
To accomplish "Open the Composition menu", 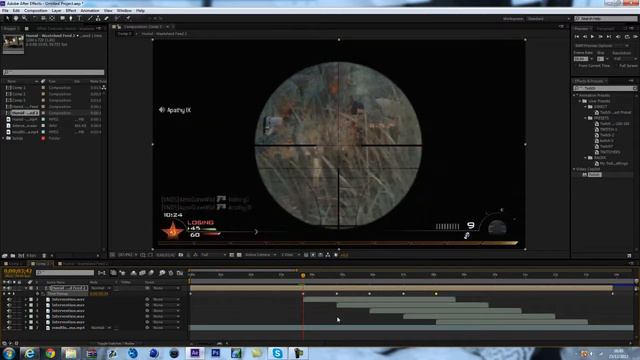I will 36,11.
